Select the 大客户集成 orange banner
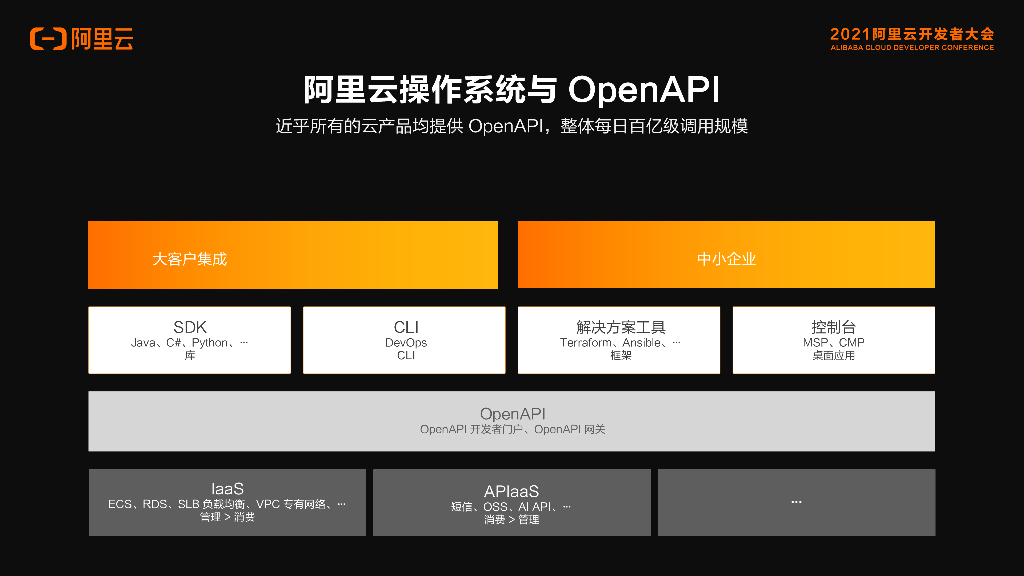 click(x=293, y=255)
